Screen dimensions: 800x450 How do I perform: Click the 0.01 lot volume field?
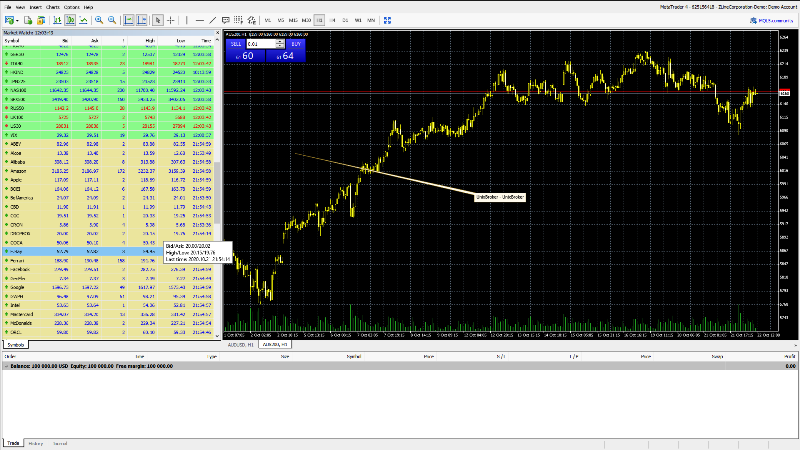[x=261, y=44]
